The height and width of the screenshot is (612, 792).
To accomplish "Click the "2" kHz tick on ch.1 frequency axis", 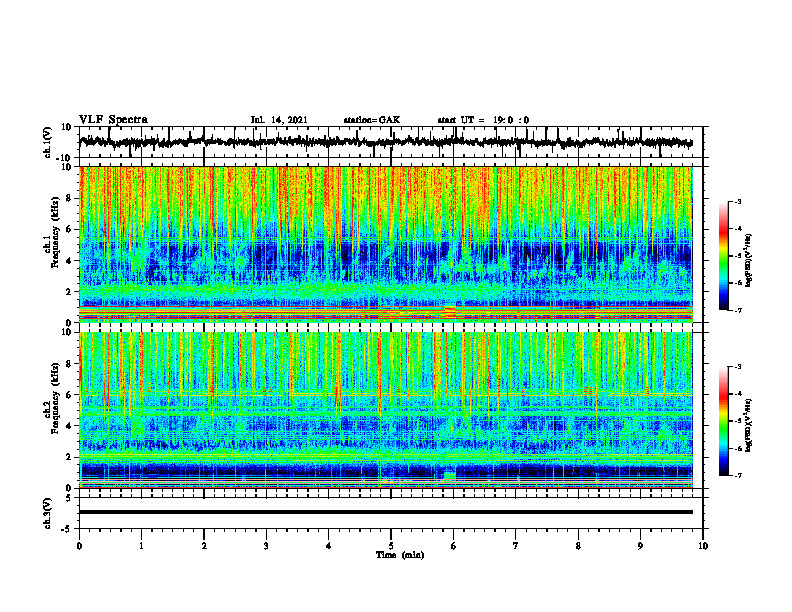I will click(x=68, y=292).
